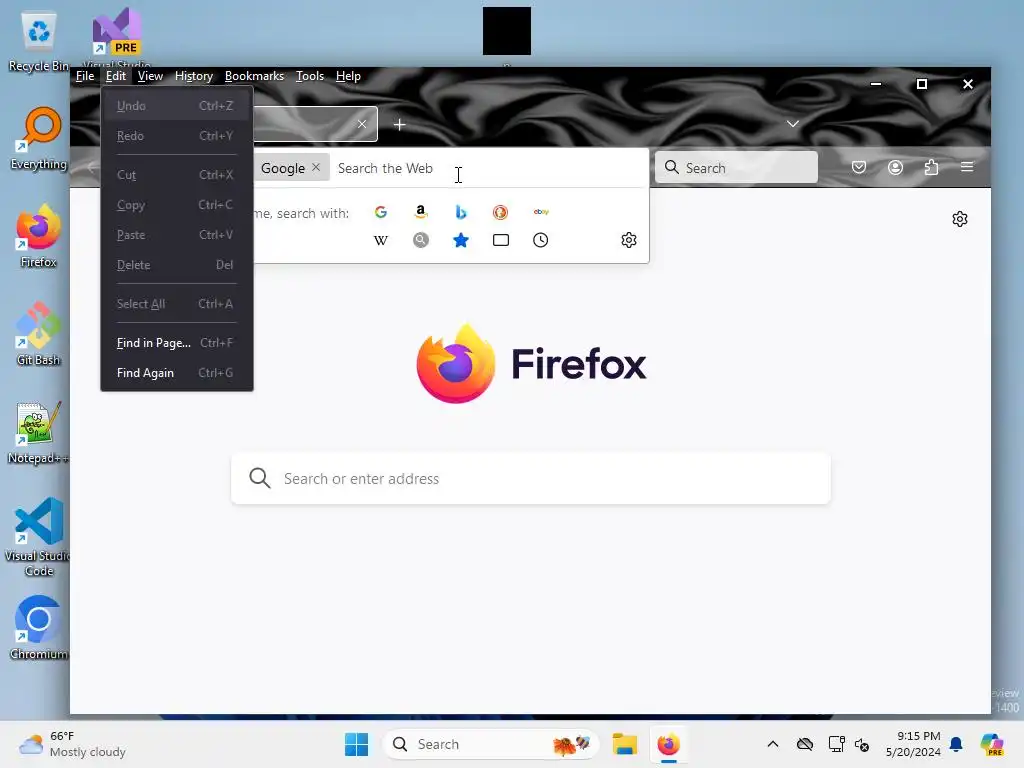The width and height of the screenshot is (1024, 768).
Task: Search with Bing engine icon
Action: point(460,212)
